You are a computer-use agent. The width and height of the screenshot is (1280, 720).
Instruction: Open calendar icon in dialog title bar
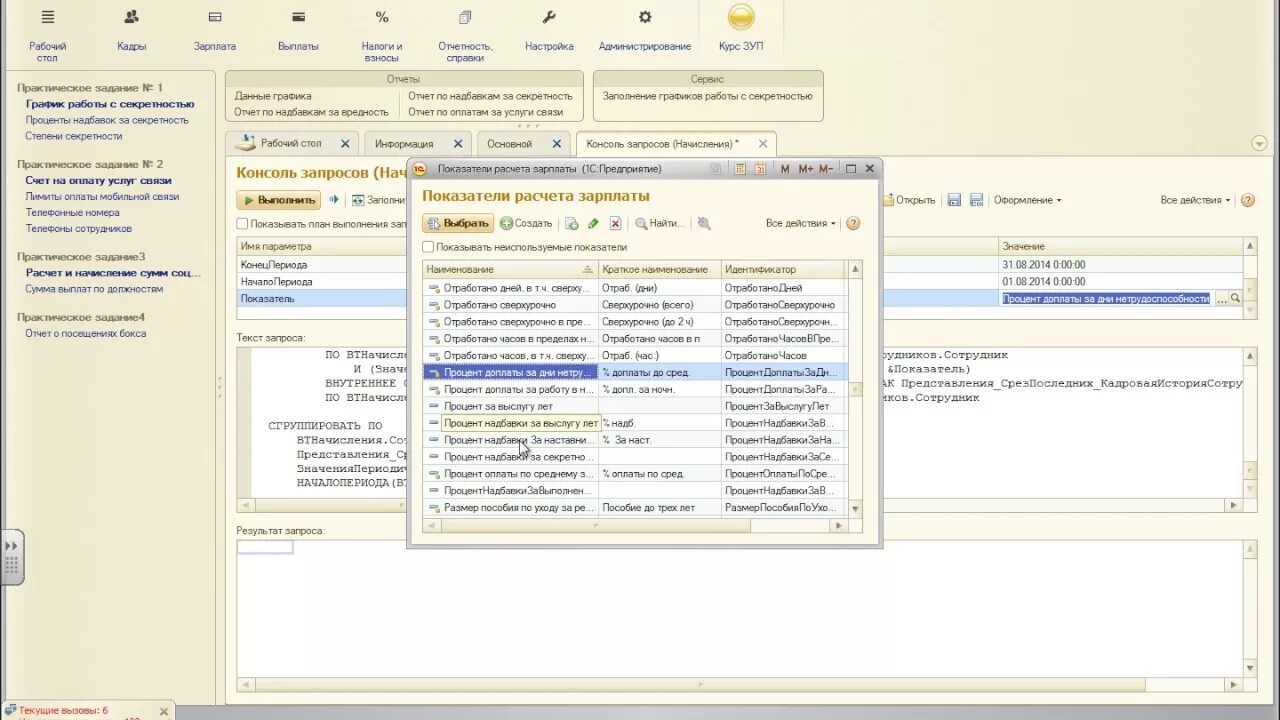click(760, 169)
